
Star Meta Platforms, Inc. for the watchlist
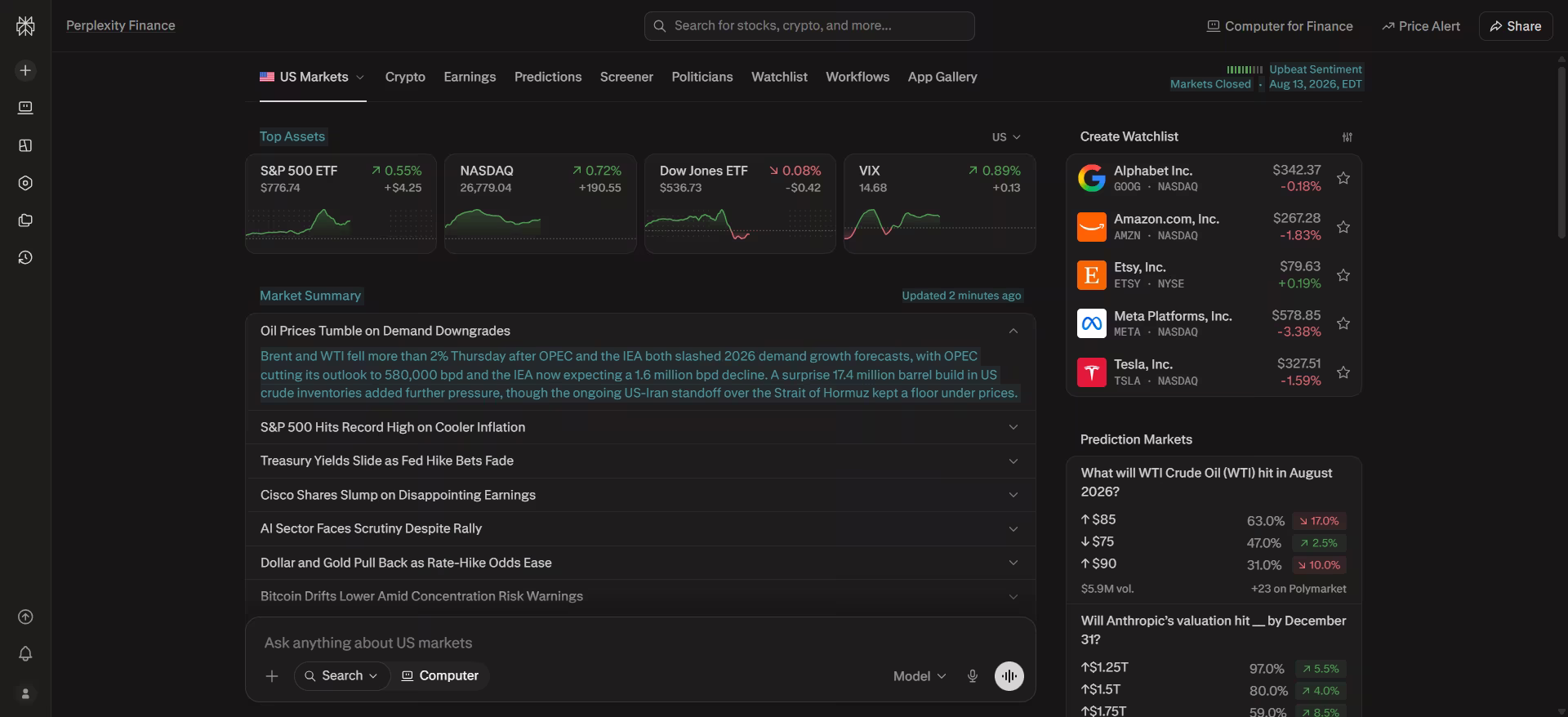coord(1343,323)
